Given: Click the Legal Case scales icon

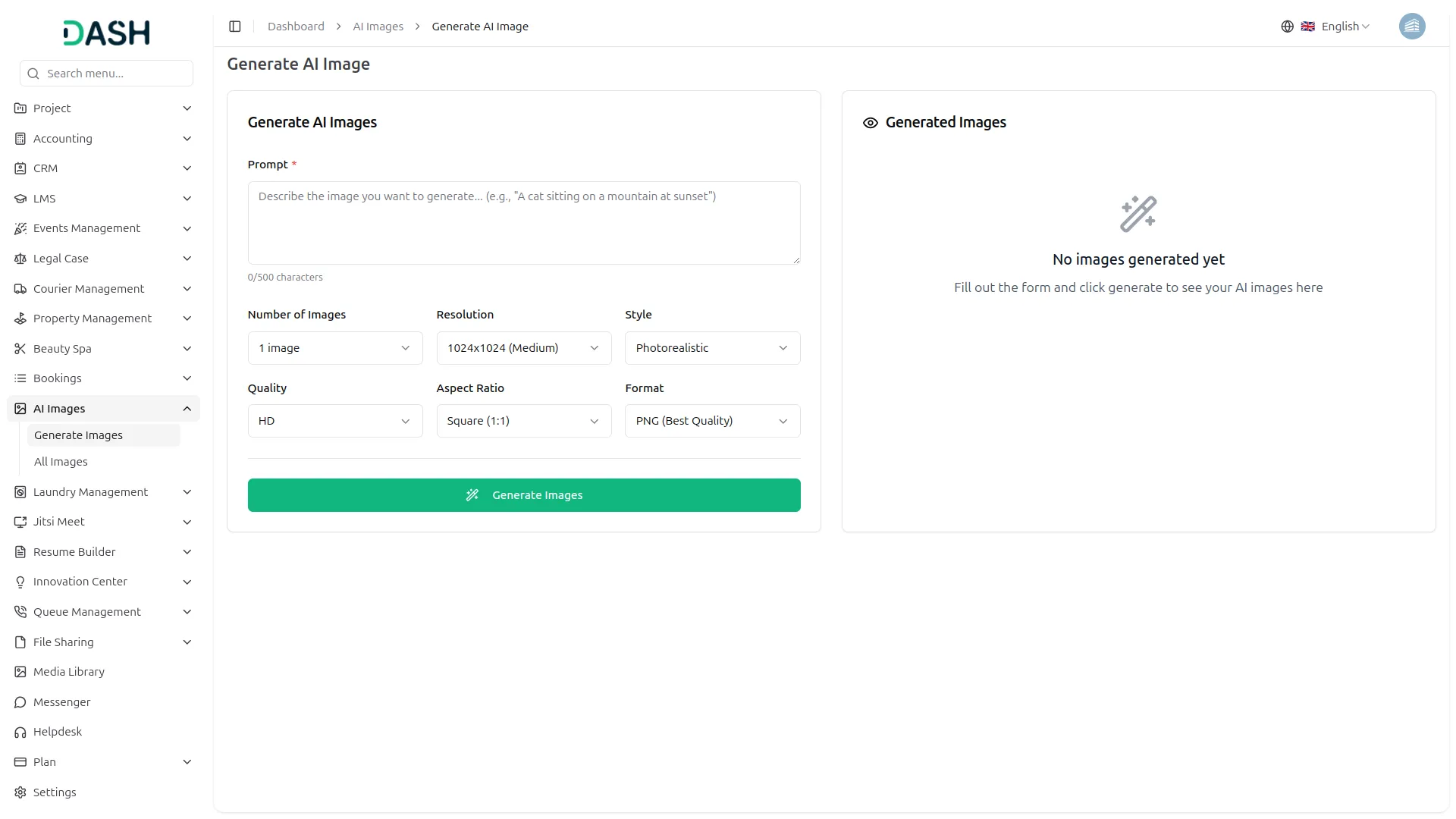Looking at the screenshot, I should (x=20, y=259).
